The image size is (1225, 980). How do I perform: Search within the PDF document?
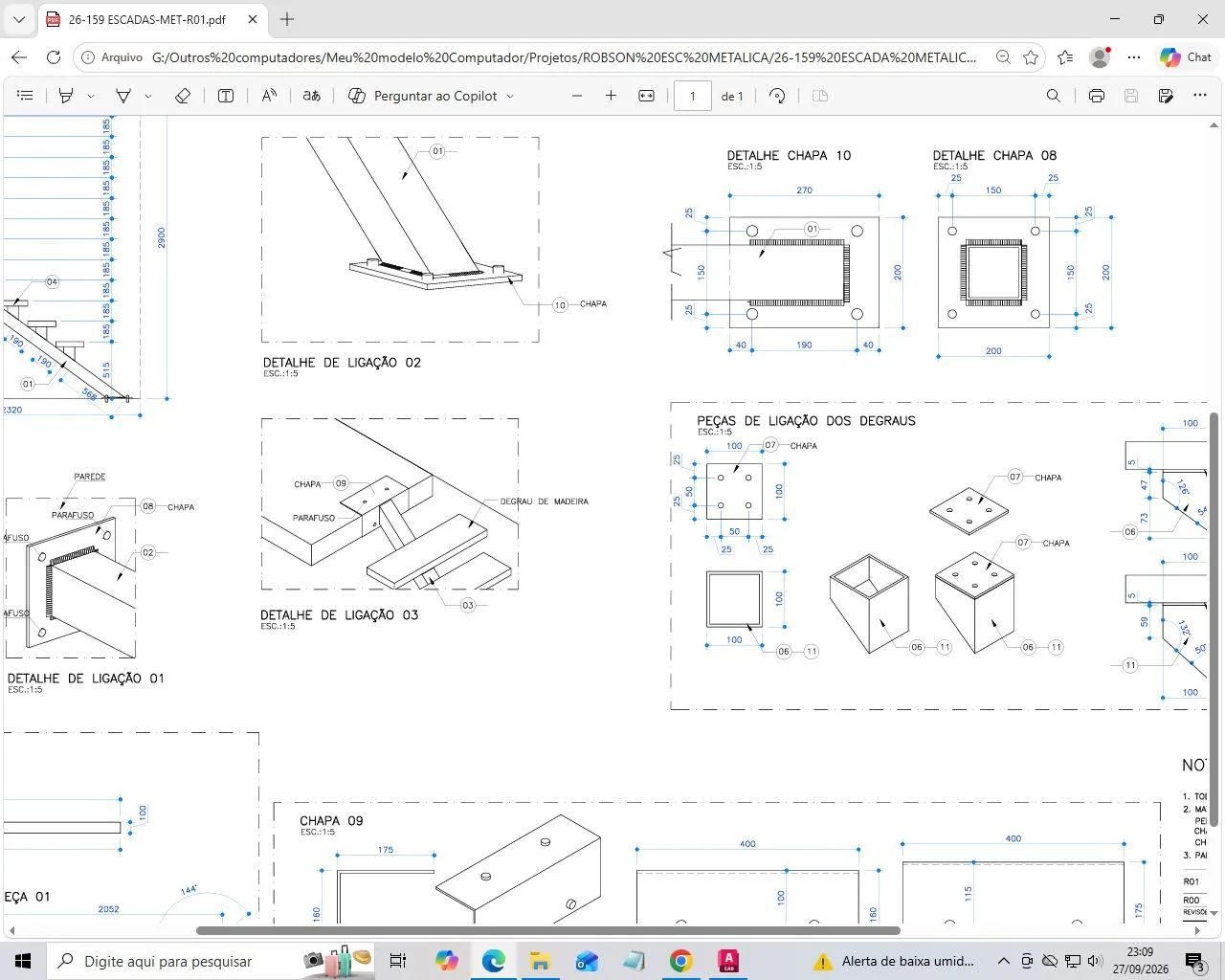[1054, 96]
